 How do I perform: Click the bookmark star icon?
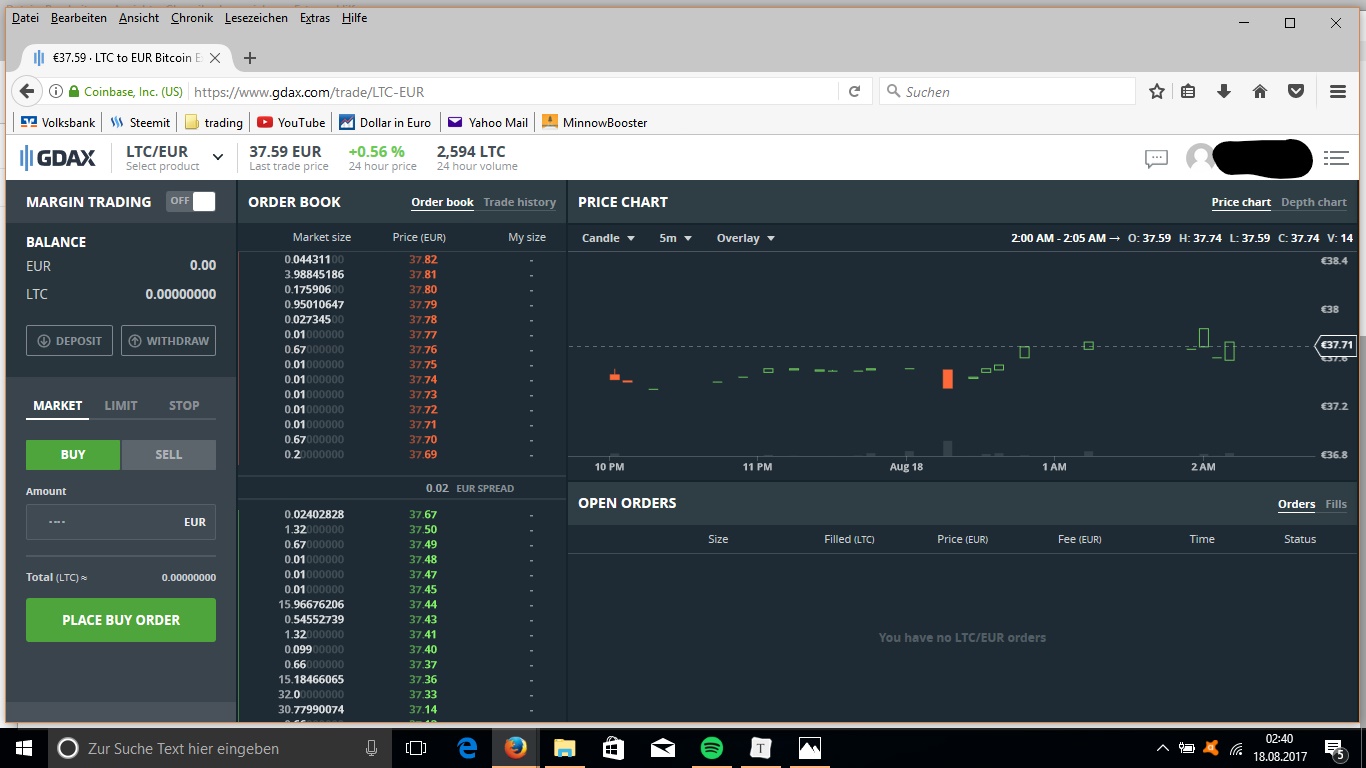(x=1156, y=91)
